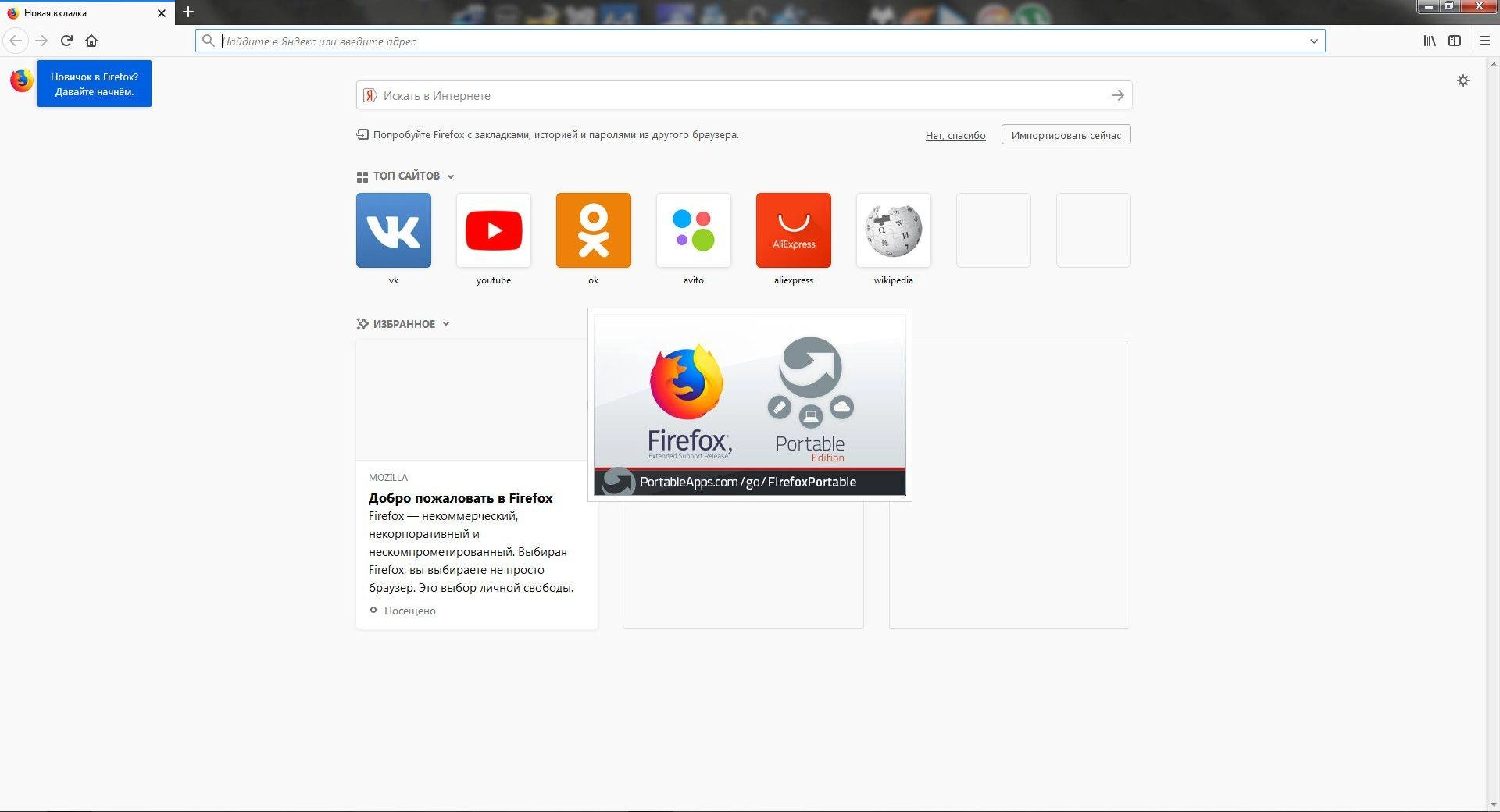Screen dimensions: 1500x812
Task: Open new tab page settings gear
Action: pyautogui.click(x=1463, y=80)
